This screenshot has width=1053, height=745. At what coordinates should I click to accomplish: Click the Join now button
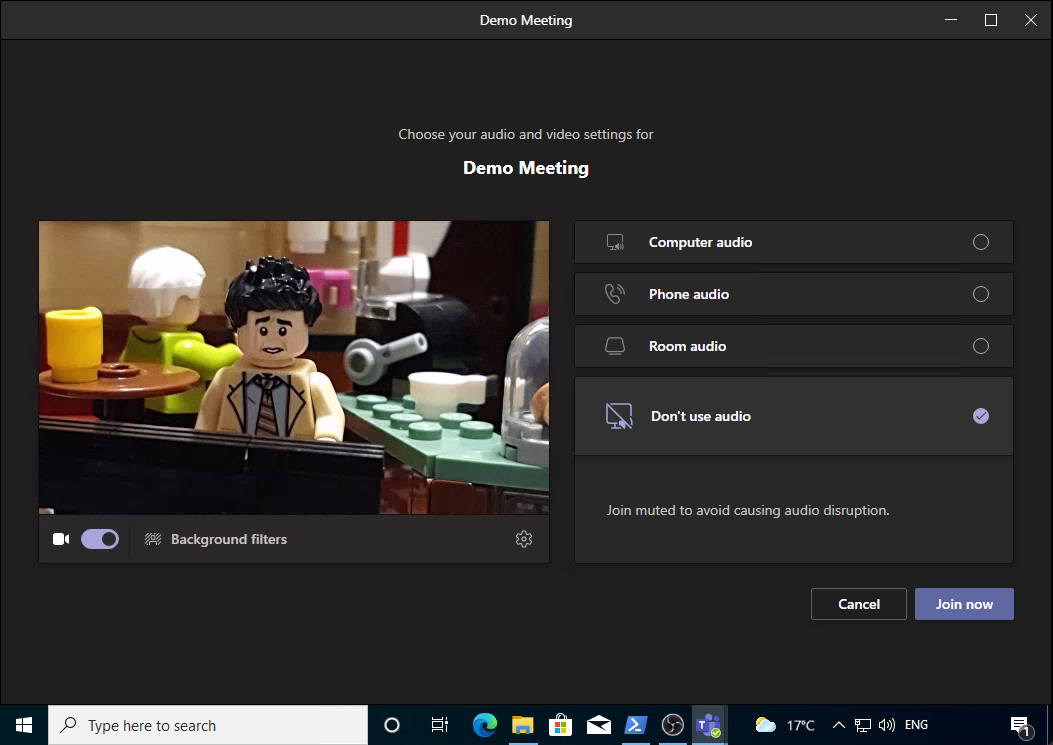tap(963, 604)
